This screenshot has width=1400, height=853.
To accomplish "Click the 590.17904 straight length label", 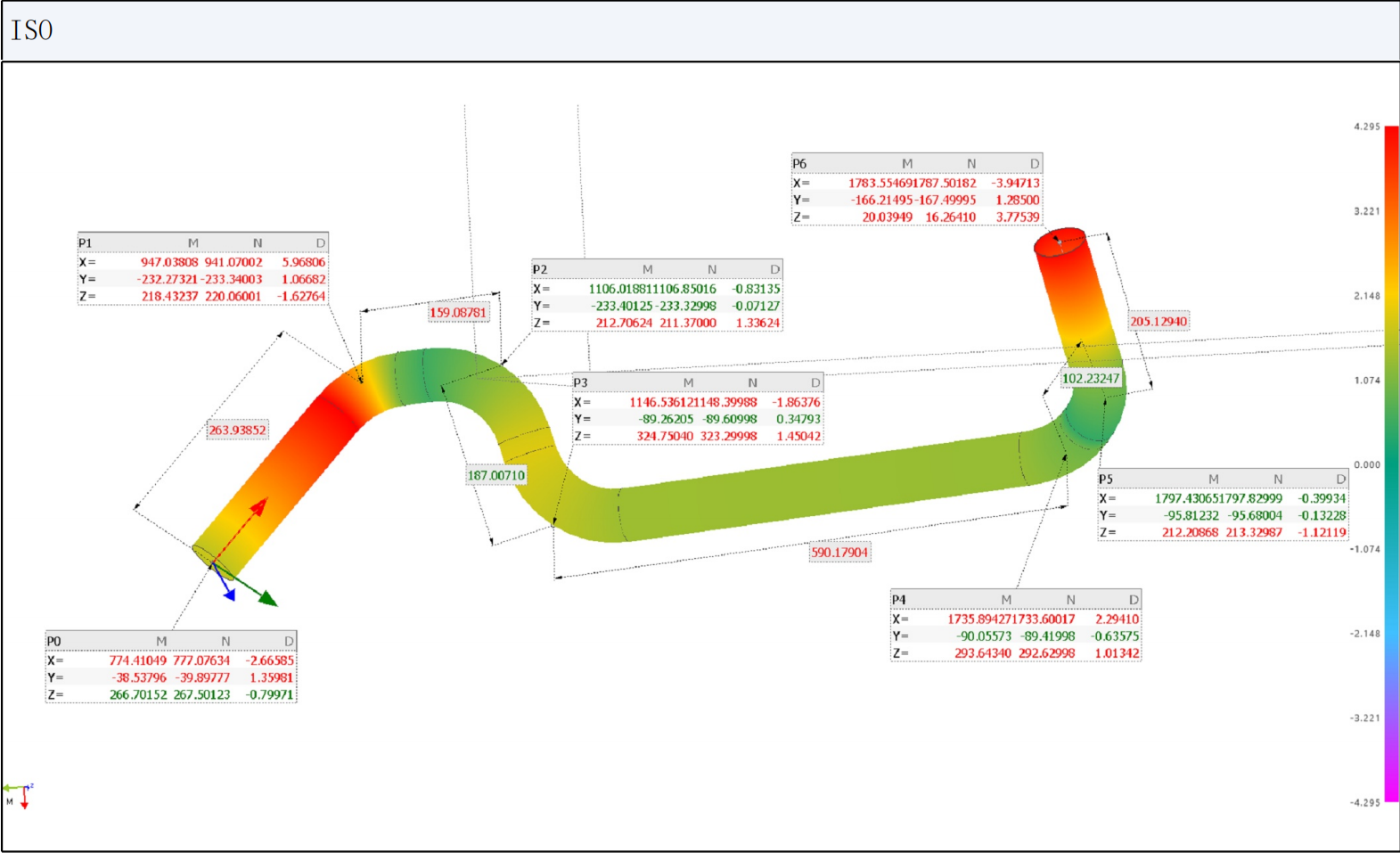I will [x=839, y=553].
